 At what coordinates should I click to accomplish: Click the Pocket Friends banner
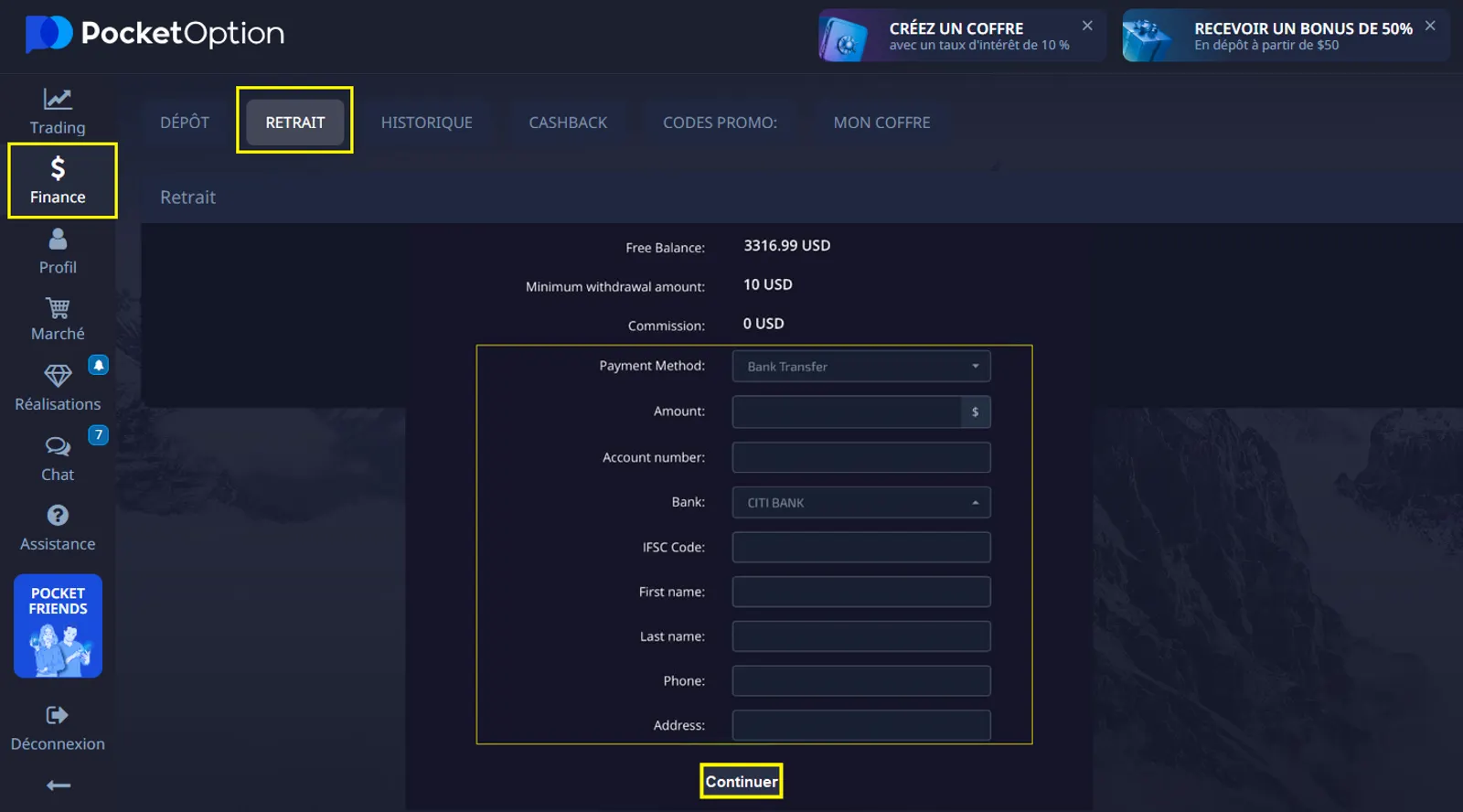tap(58, 626)
